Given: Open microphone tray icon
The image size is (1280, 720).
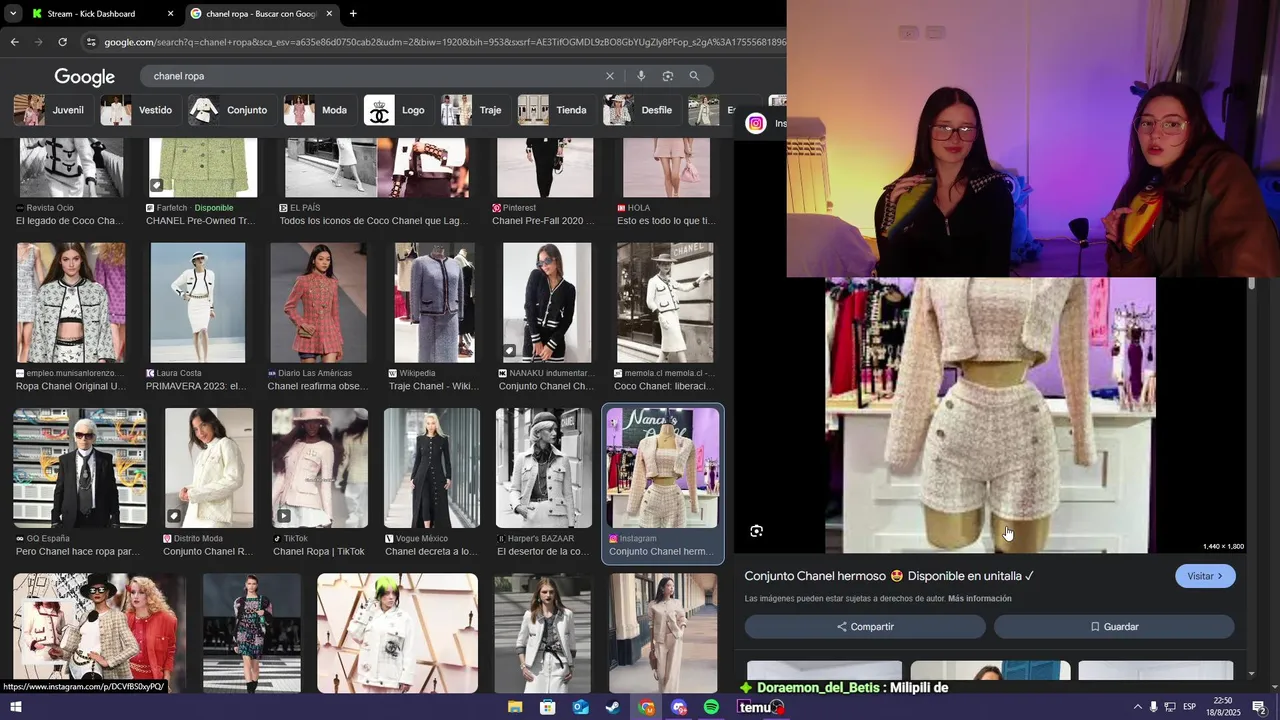Looking at the screenshot, I should click(x=1154, y=707).
